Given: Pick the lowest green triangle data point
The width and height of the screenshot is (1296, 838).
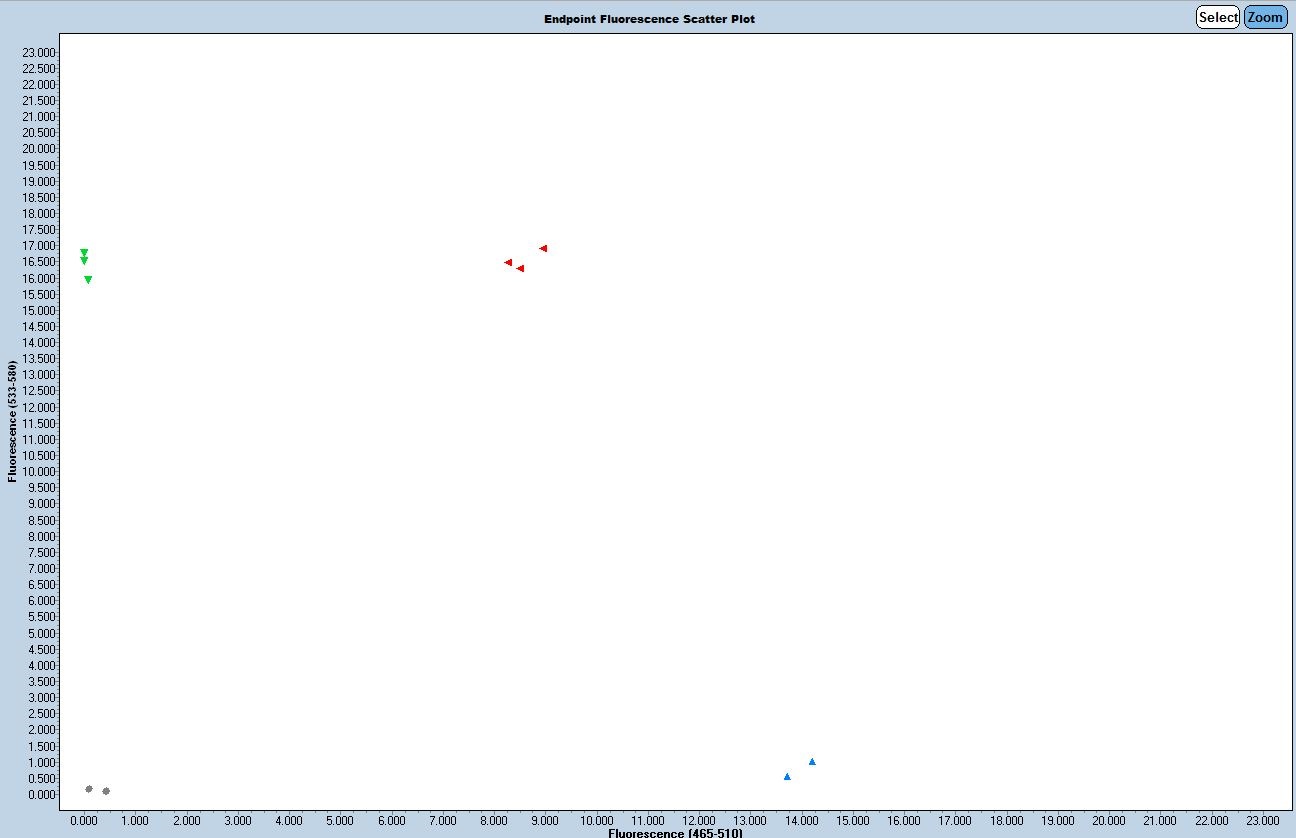Looking at the screenshot, I should click(88, 280).
